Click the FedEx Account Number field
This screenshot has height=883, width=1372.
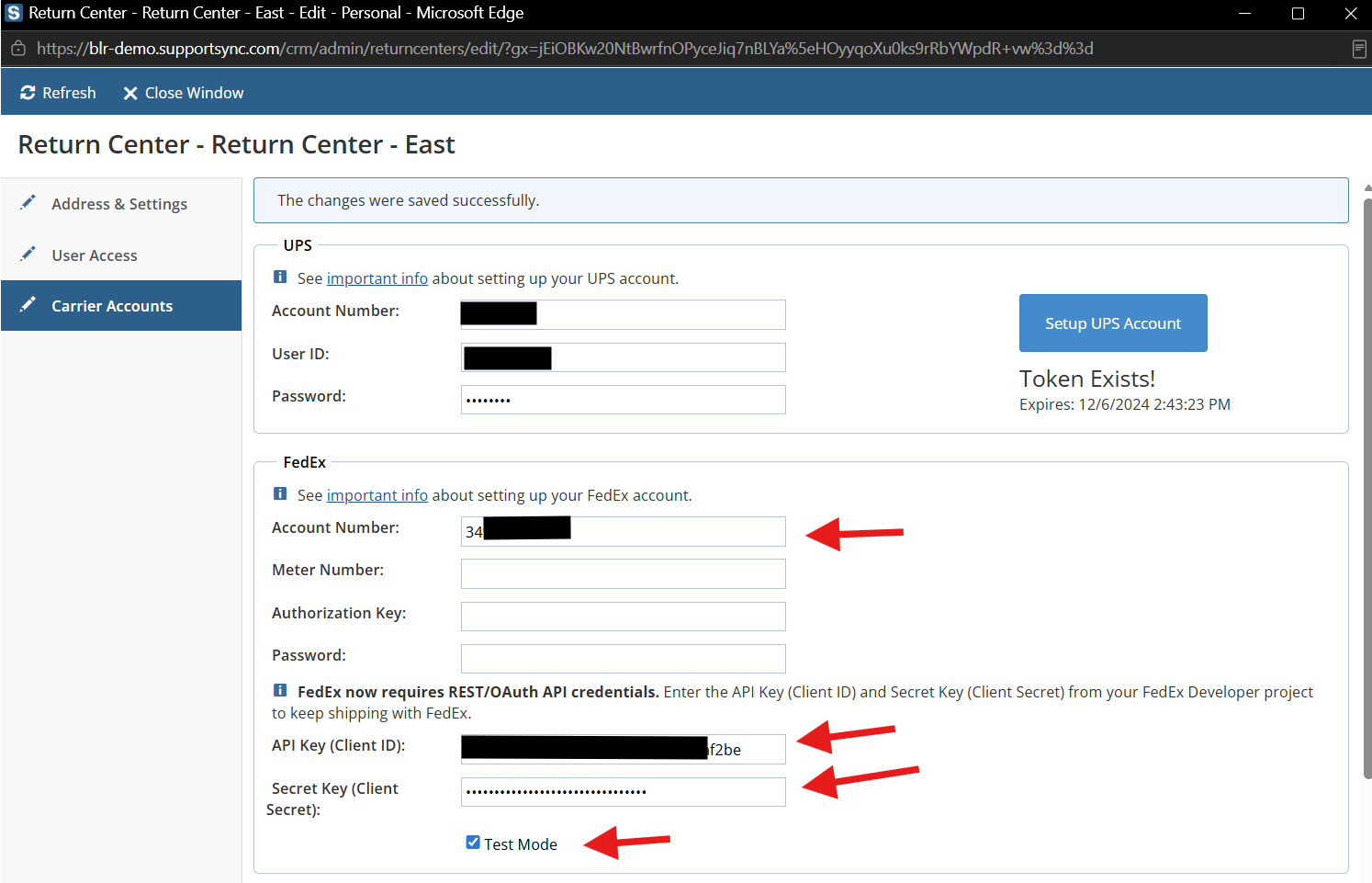(x=624, y=531)
